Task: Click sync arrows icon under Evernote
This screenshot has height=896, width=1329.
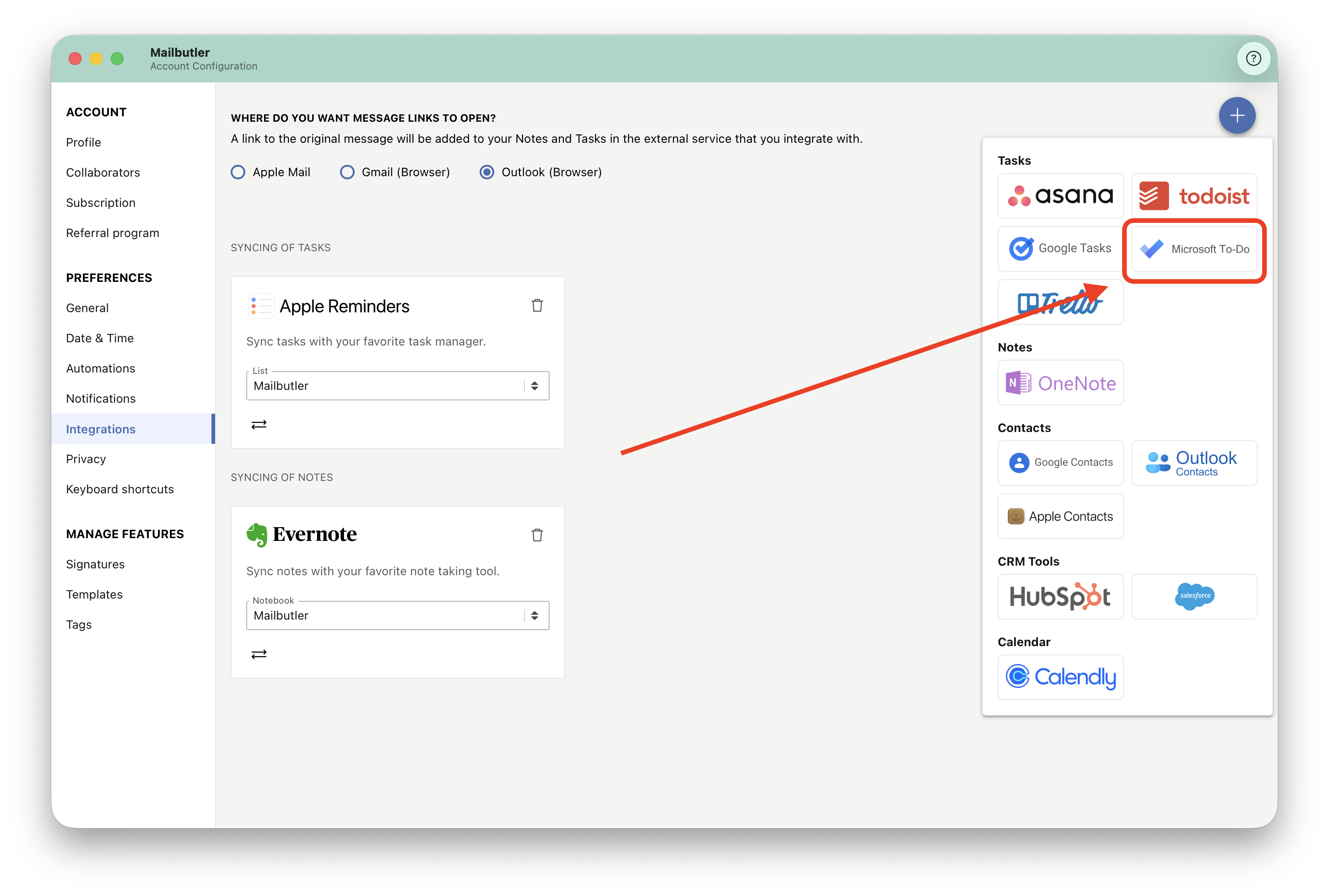Action: tap(259, 654)
